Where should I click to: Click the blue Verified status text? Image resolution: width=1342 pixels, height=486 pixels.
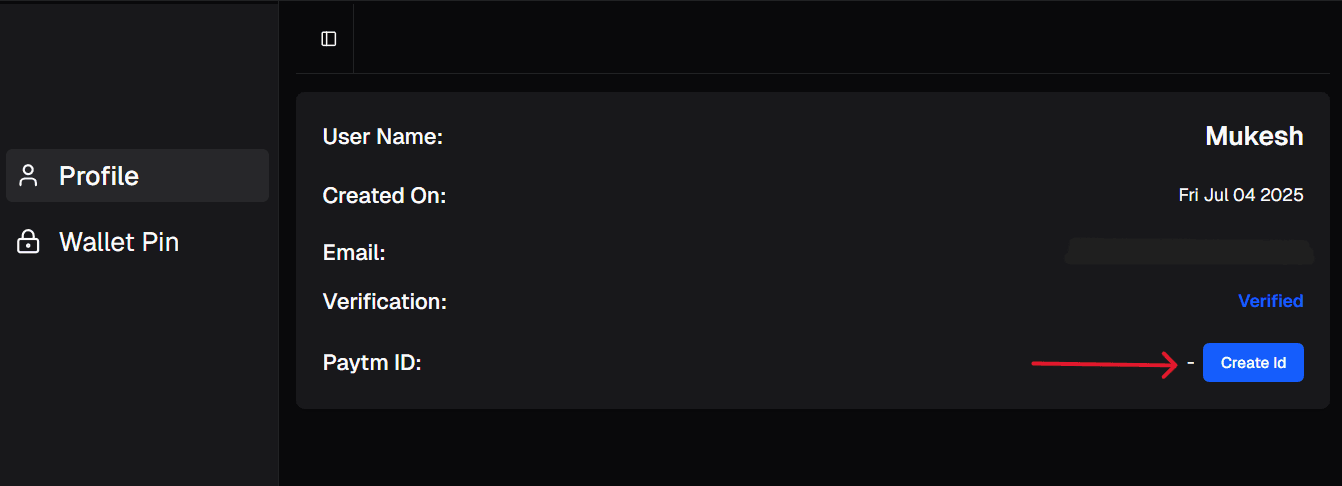point(1270,301)
